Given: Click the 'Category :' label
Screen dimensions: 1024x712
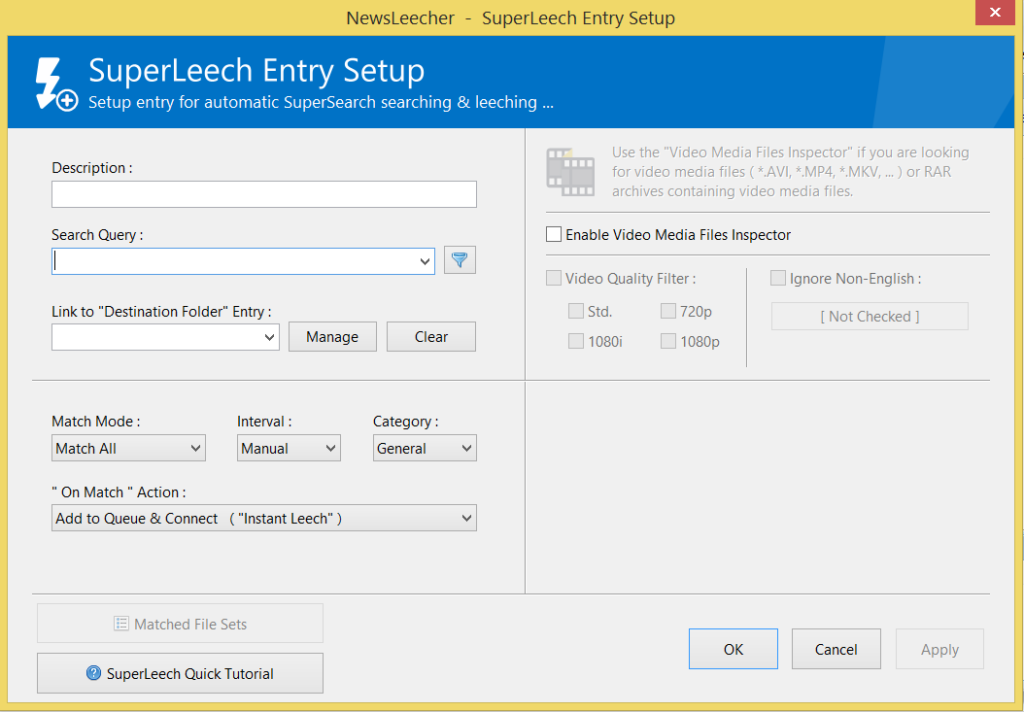Looking at the screenshot, I should click(x=406, y=421).
